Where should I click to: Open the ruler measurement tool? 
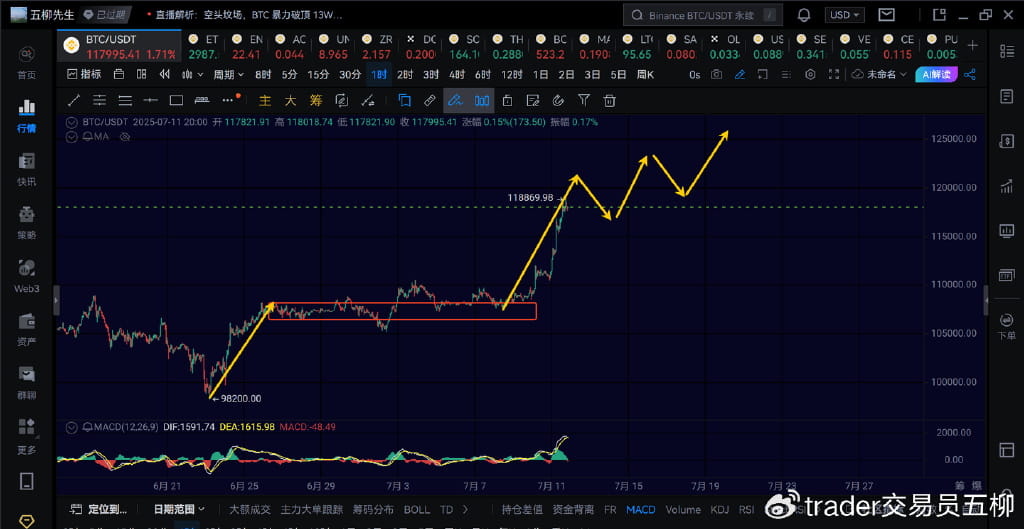pos(430,101)
